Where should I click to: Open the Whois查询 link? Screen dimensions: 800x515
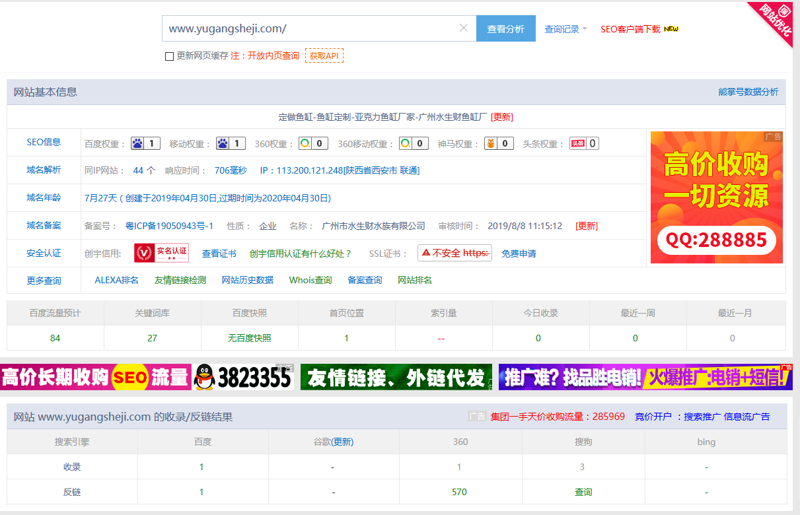coord(310,280)
